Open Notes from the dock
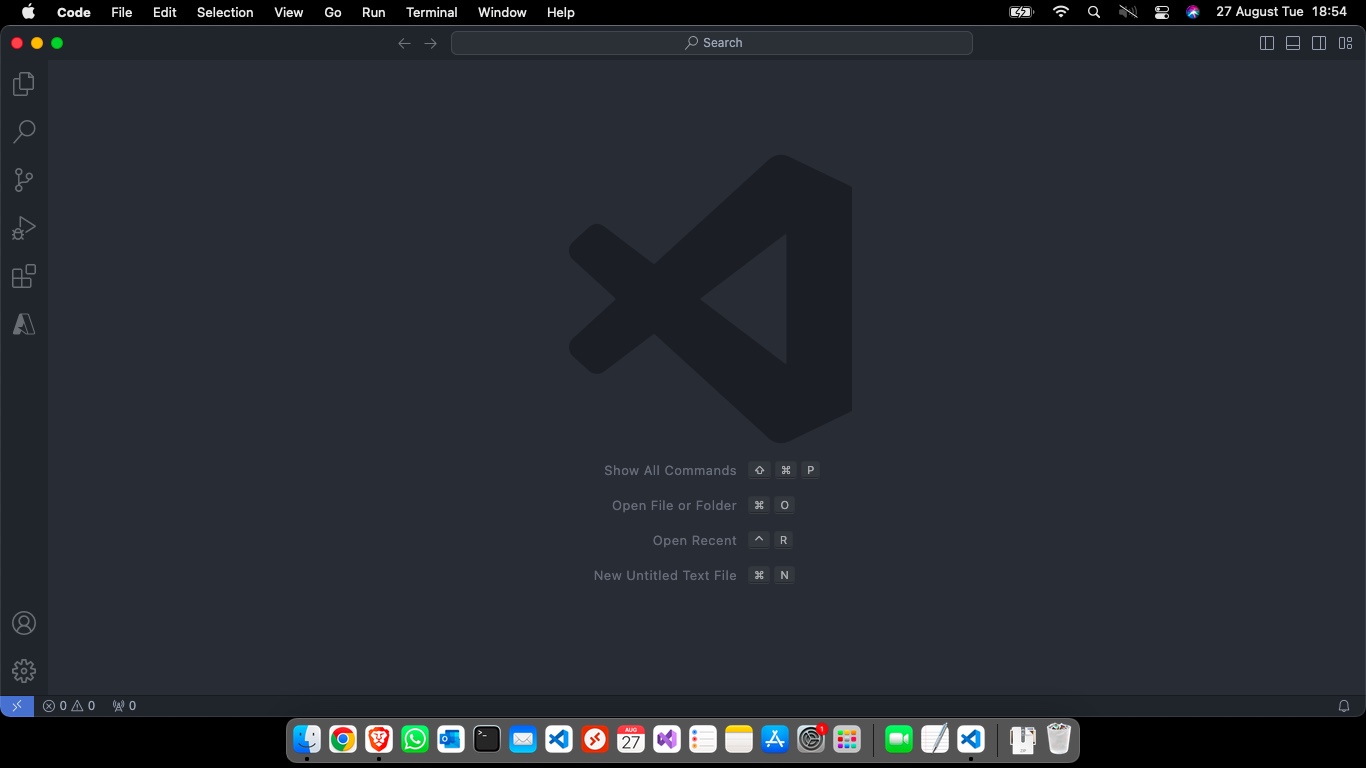The width and height of the screenshot is (1366, 768). 739,739
